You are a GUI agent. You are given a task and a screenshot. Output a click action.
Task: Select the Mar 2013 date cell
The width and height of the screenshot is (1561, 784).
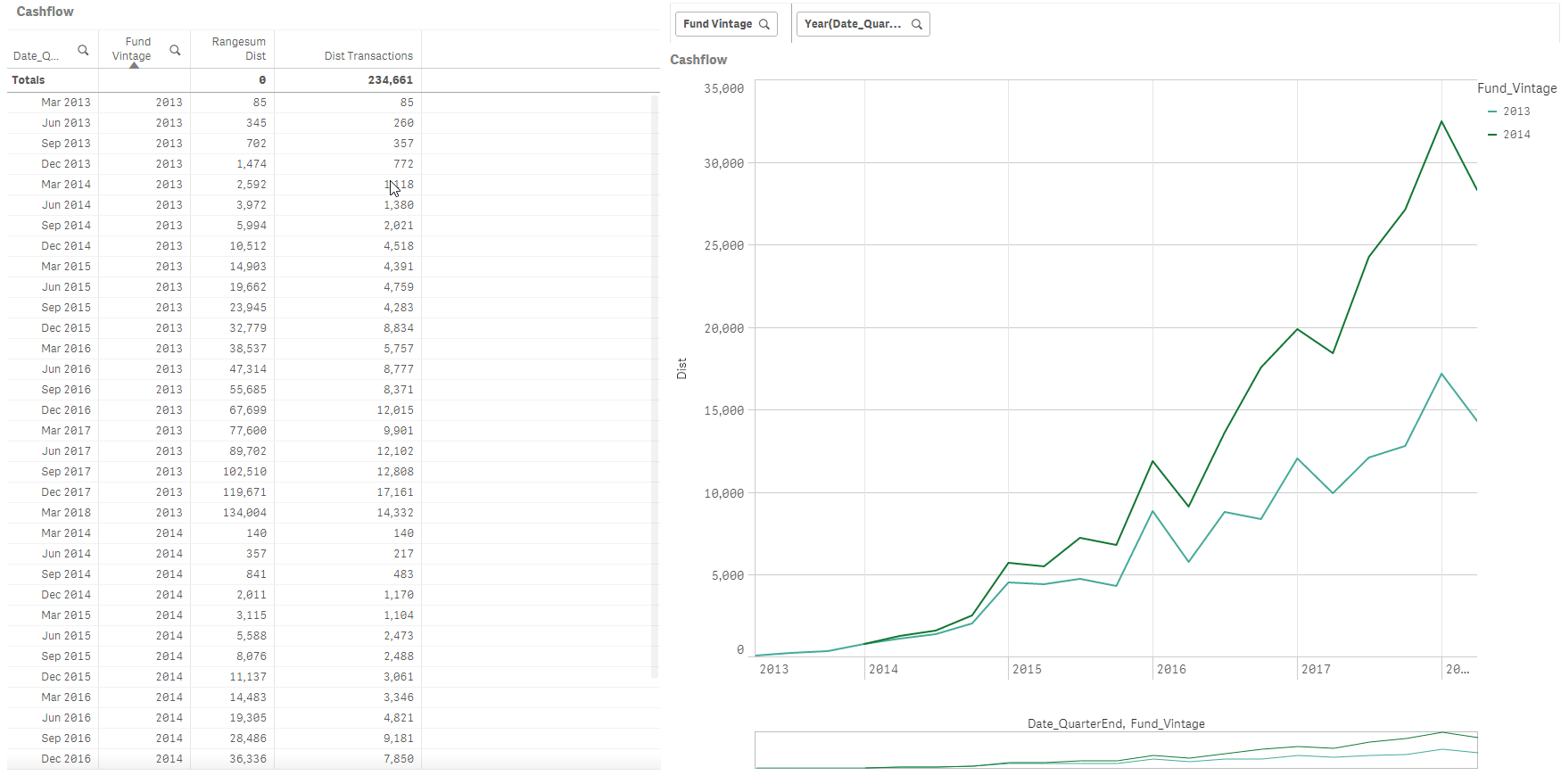pos(66,103)
